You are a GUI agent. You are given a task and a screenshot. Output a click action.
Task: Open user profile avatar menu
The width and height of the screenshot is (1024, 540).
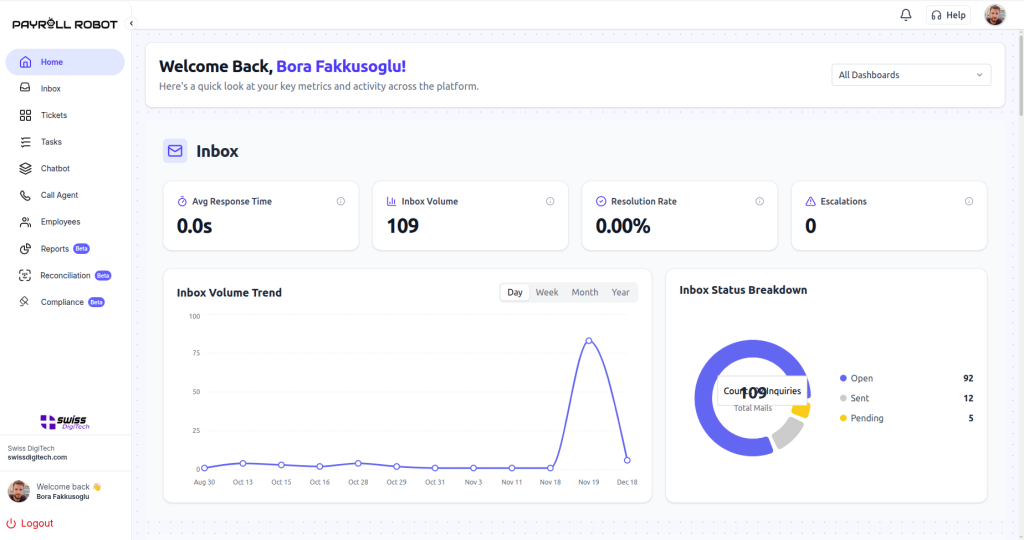coord(994,15)
